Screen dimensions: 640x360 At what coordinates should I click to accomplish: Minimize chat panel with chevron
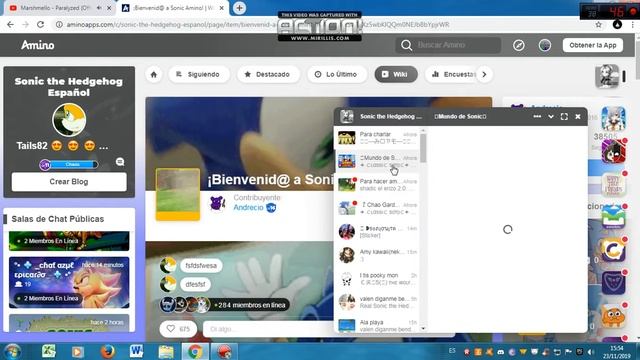click(551, 117)
